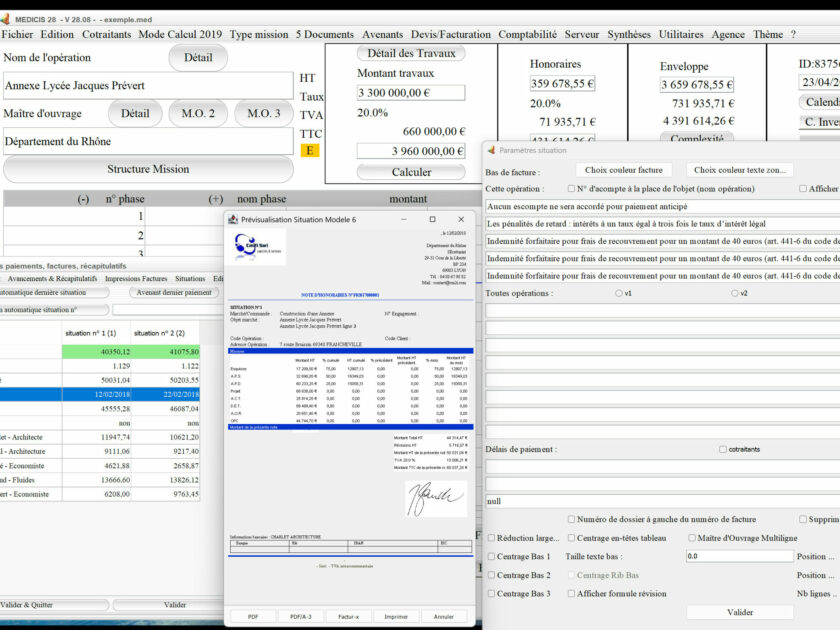Viewport: 840px width, 630px height.
Task: Click the Calculer button
Action: pyautogui.click(x=411, y=172)
